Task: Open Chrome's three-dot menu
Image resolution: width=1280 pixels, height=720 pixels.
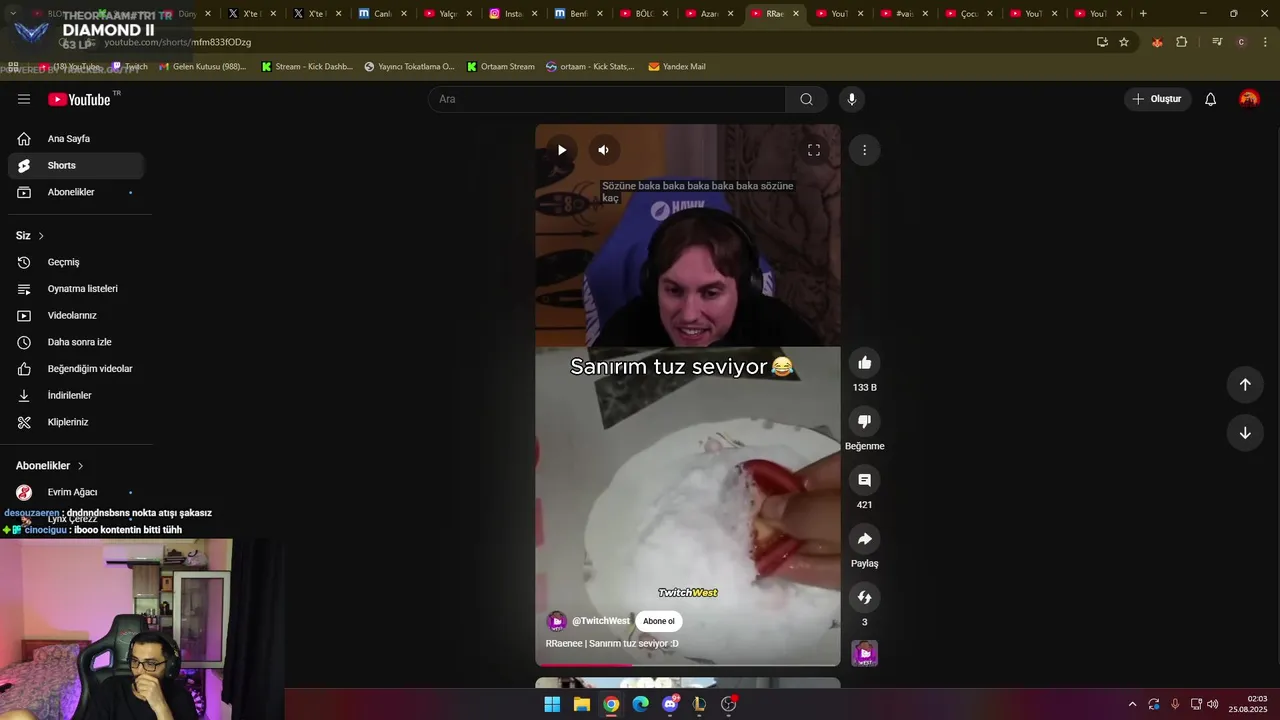Action: click(x=1266, y=42)
